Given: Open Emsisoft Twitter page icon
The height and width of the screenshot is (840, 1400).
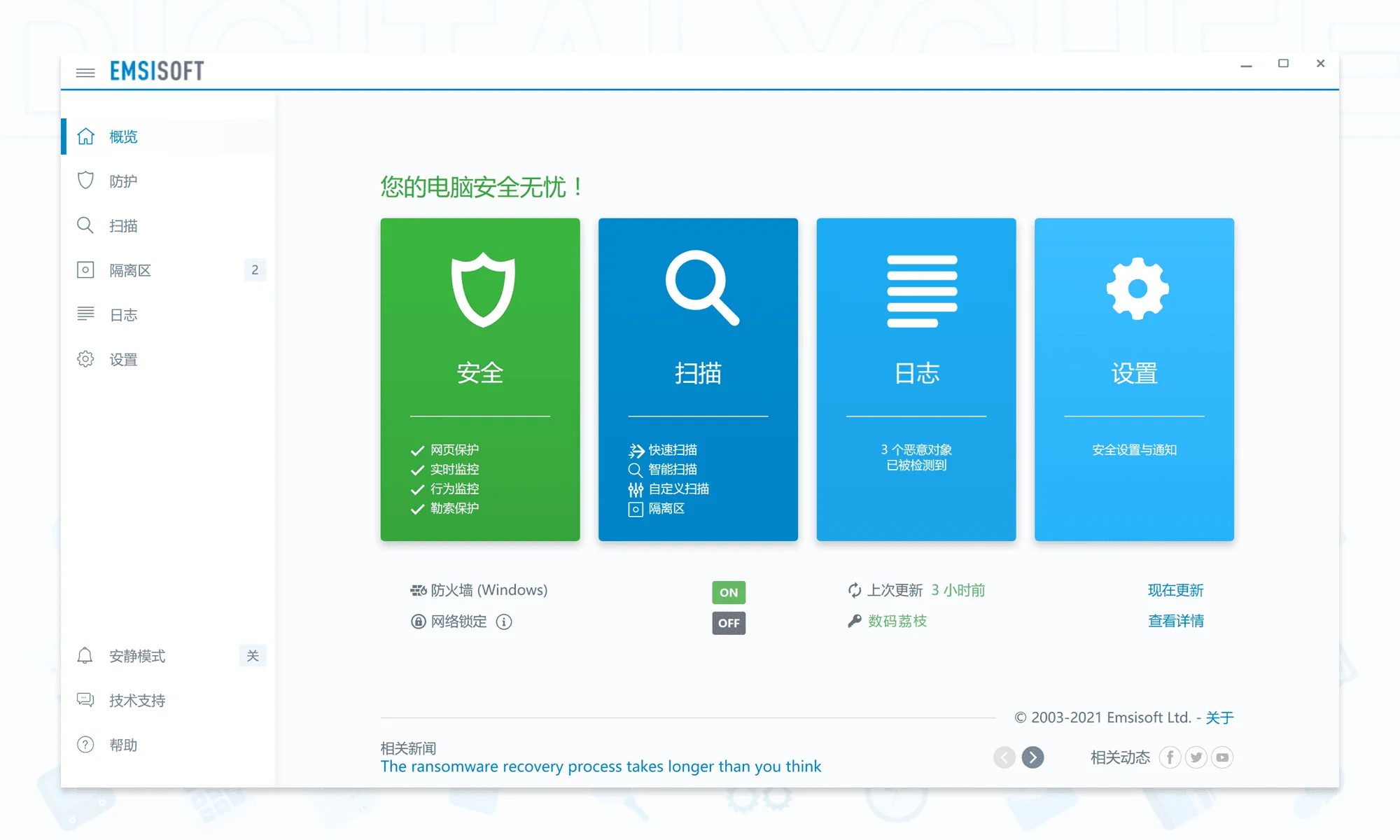Looking at the screenshot, I should click(x=1196, y=757).
